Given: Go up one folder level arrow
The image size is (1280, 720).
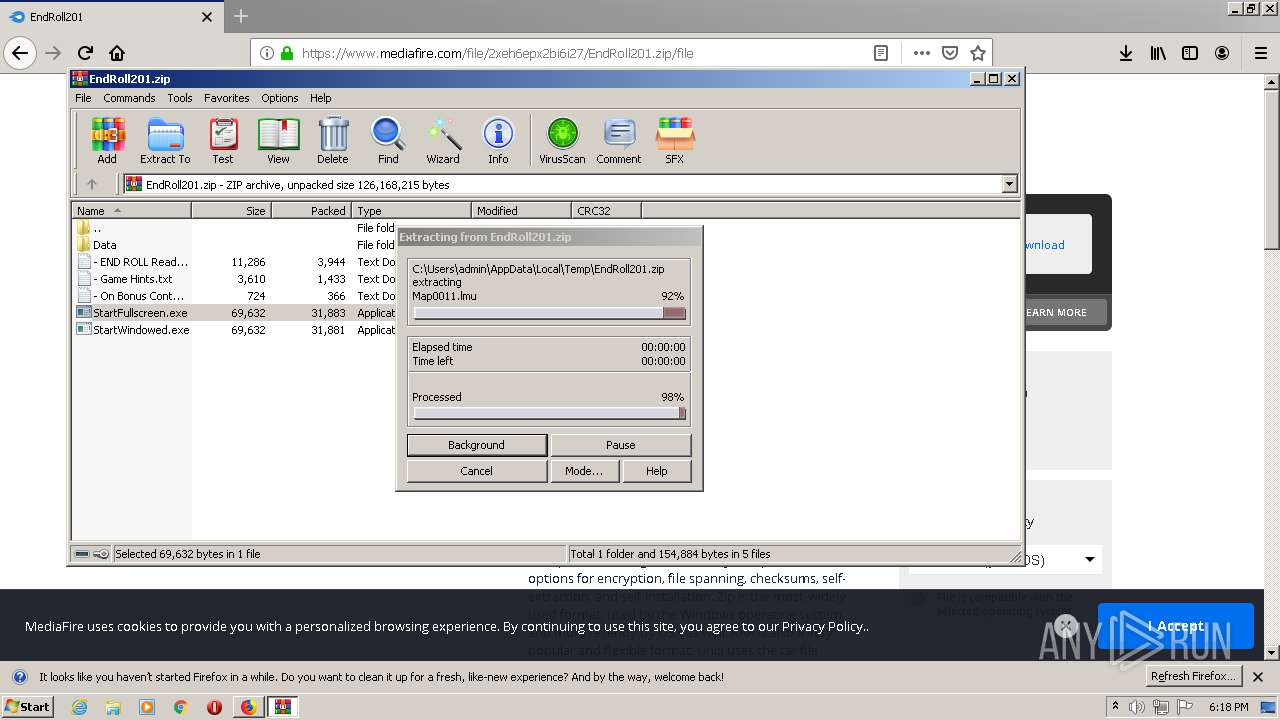Looking at the screenshot, I should click(92, 184).
